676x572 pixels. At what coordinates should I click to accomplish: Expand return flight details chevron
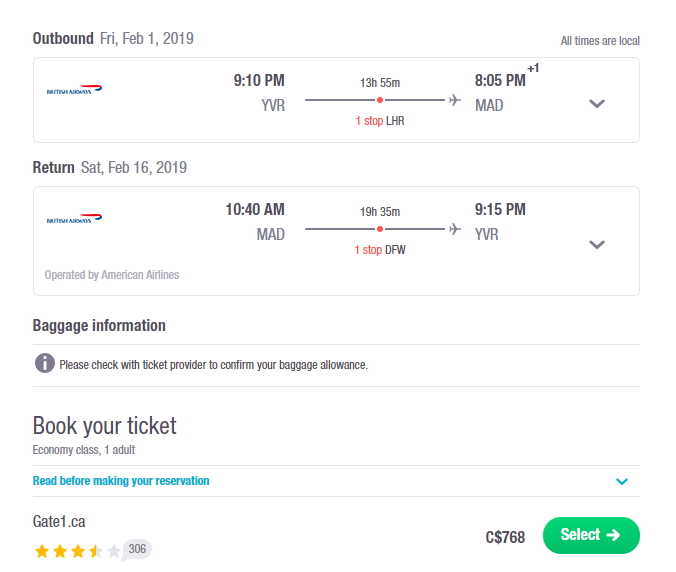point(597,244)
